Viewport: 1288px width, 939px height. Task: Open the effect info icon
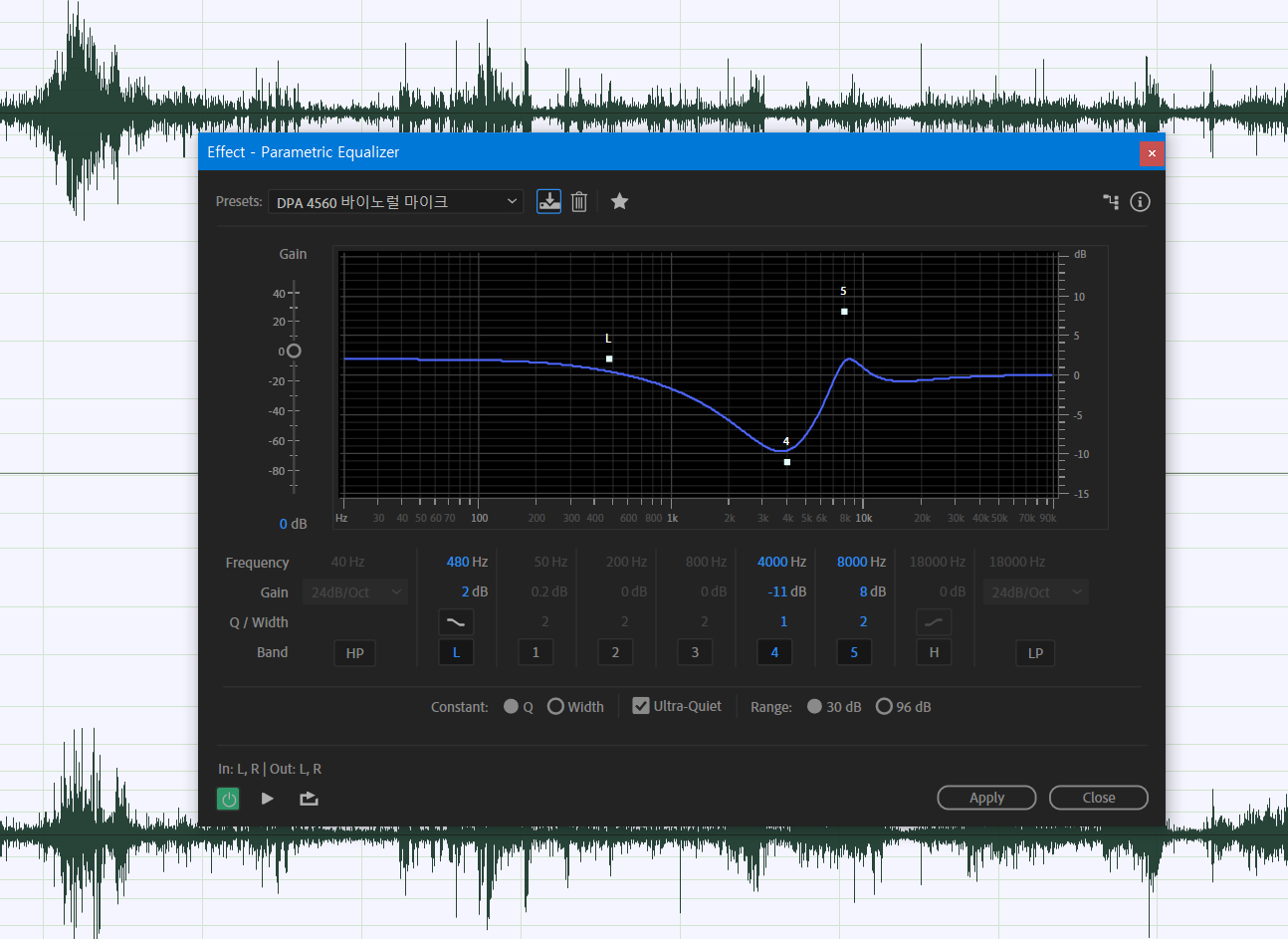pyautogui.click(x=1140, y=201)
